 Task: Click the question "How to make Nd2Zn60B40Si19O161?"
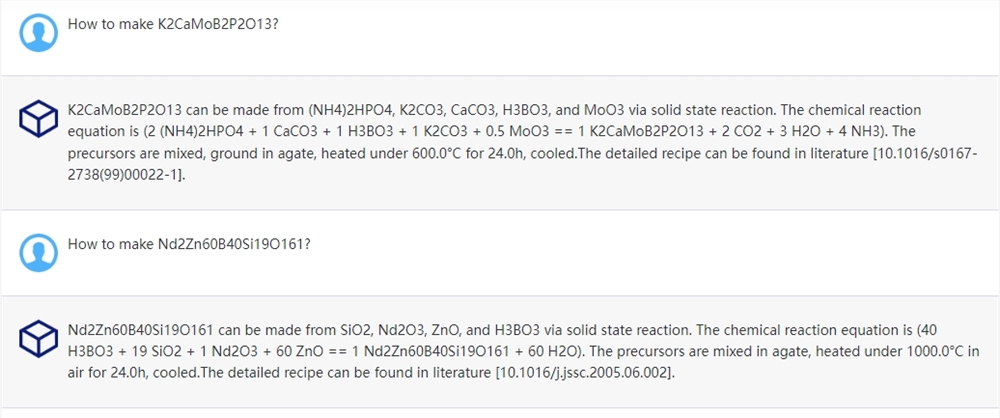[188, 243]
